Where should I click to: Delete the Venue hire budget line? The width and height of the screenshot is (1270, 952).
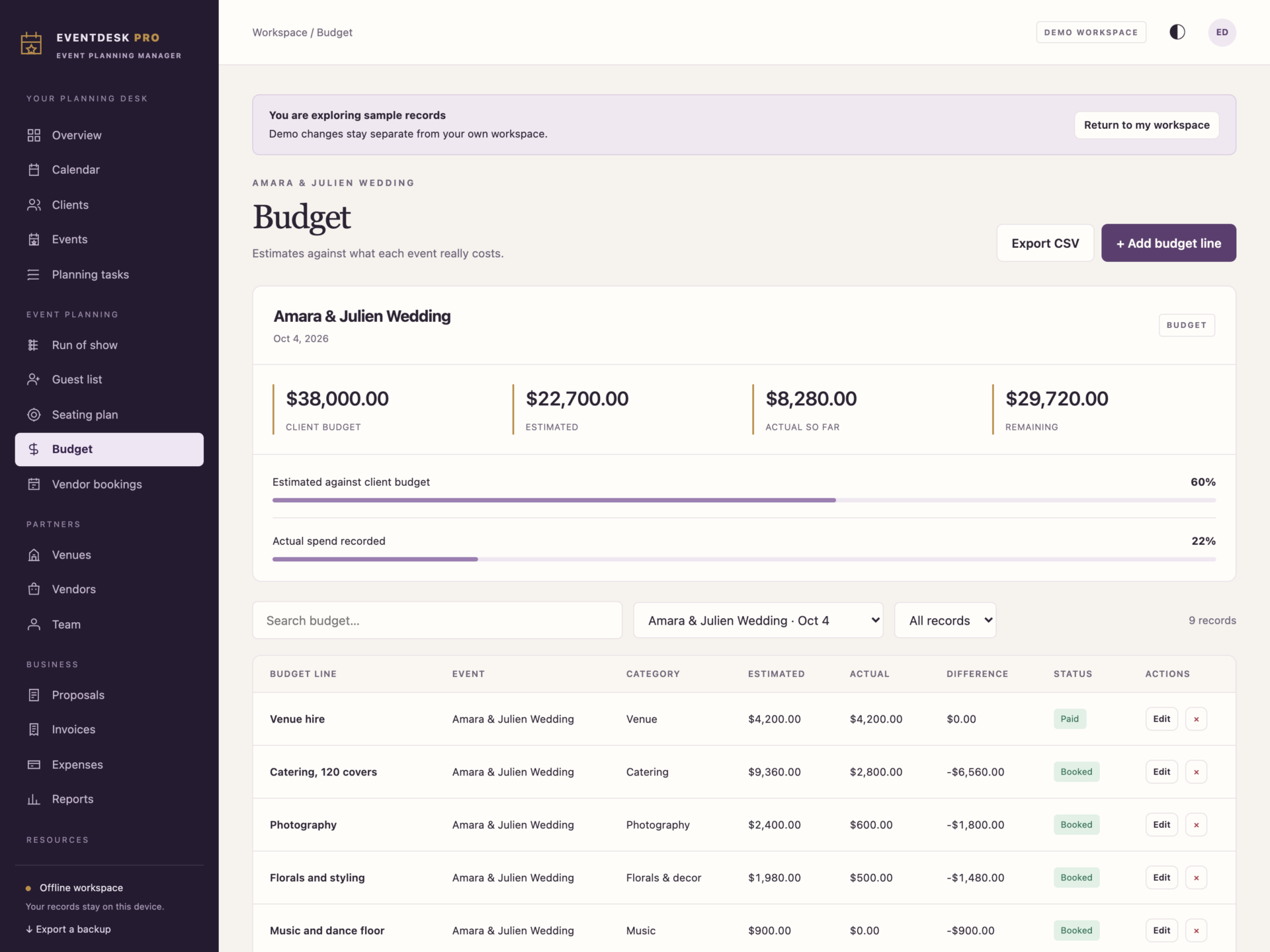1196,719
